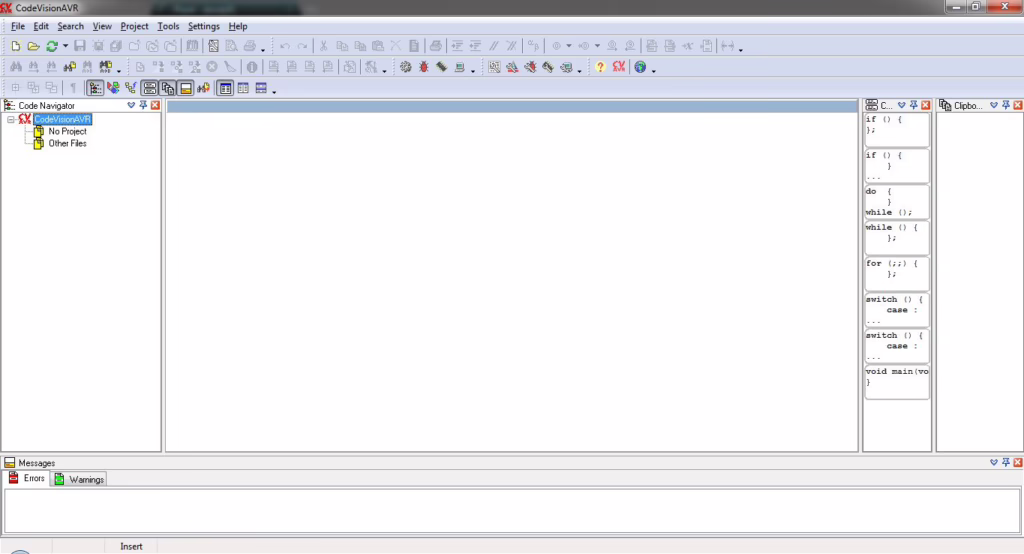Pin the Messages panel
The height and width of the screenshot is (554, 1024).
pyautogui.click(x=1006, y=463)
